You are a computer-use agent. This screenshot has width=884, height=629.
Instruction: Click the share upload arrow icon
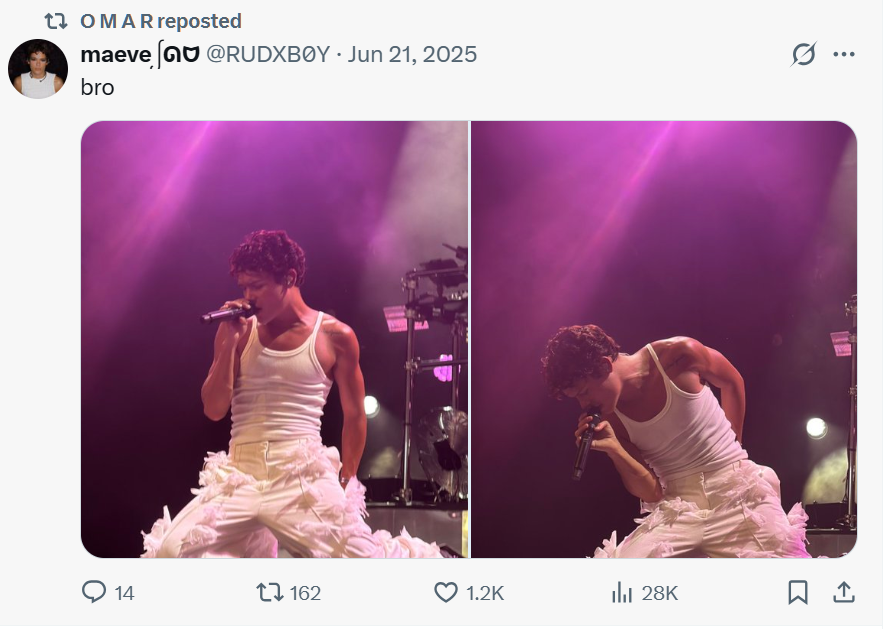point(843,593)
